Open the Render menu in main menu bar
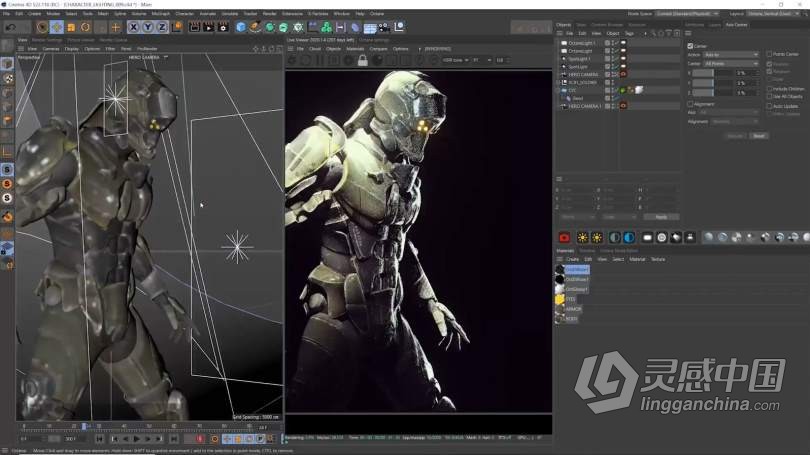 (x=270, y=13)
